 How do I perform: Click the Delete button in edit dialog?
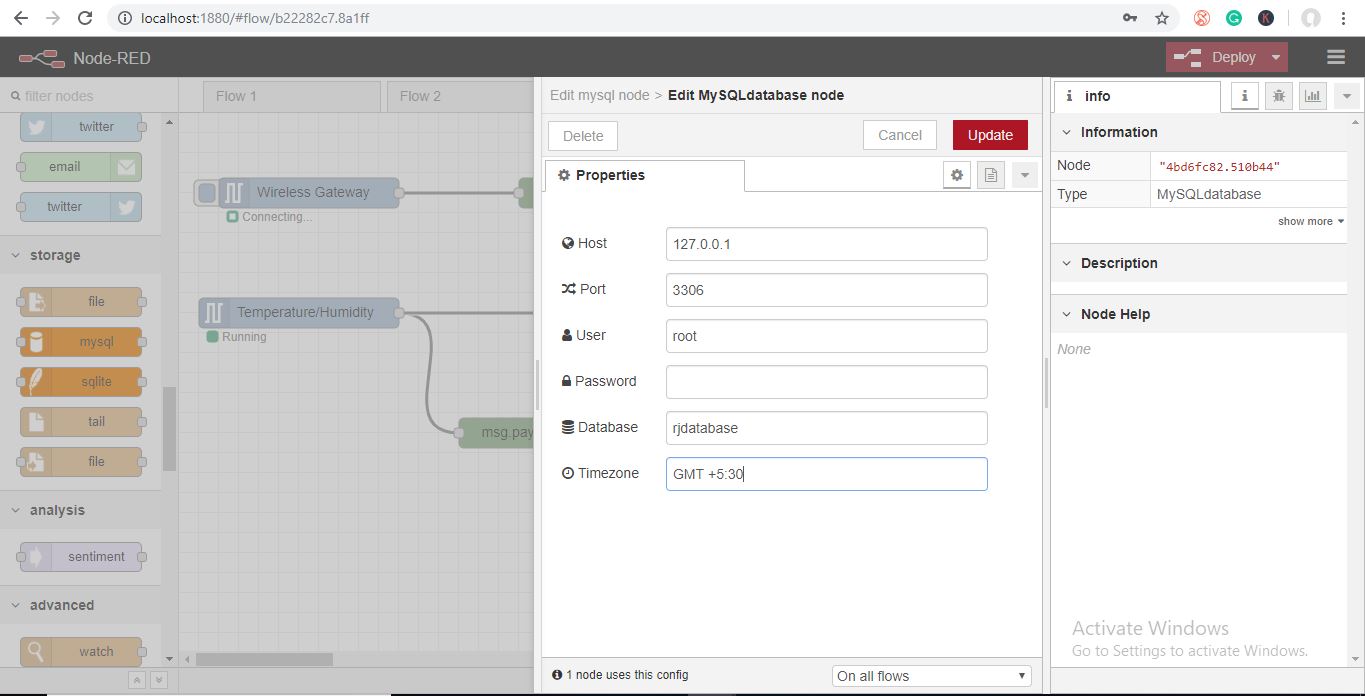coord(583,136)
